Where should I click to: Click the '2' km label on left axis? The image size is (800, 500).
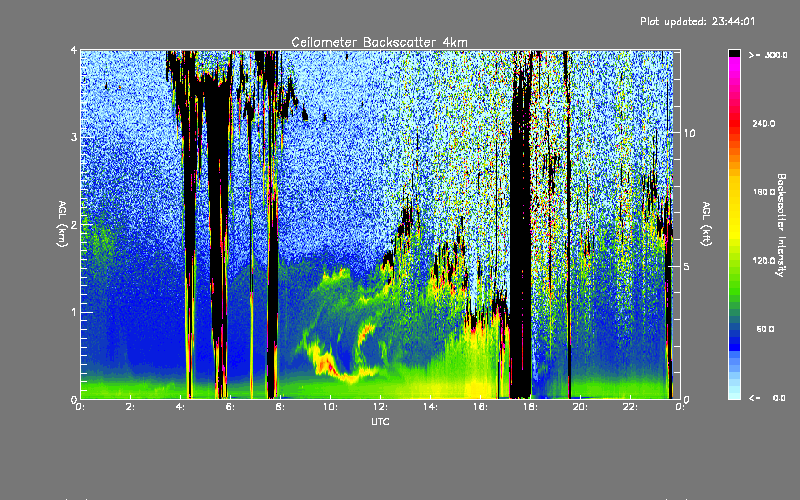74,225
